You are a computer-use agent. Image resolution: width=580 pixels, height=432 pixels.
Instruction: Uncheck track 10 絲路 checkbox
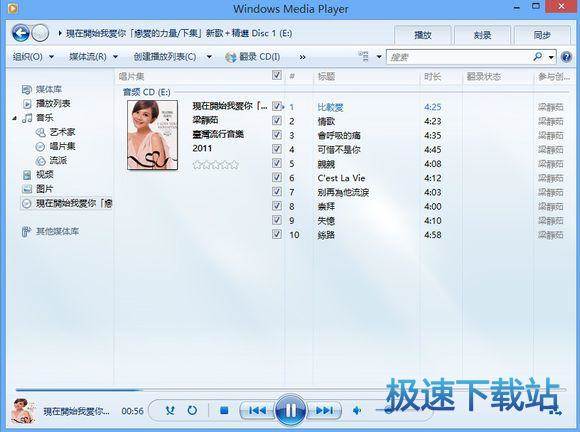click(277, 234)
